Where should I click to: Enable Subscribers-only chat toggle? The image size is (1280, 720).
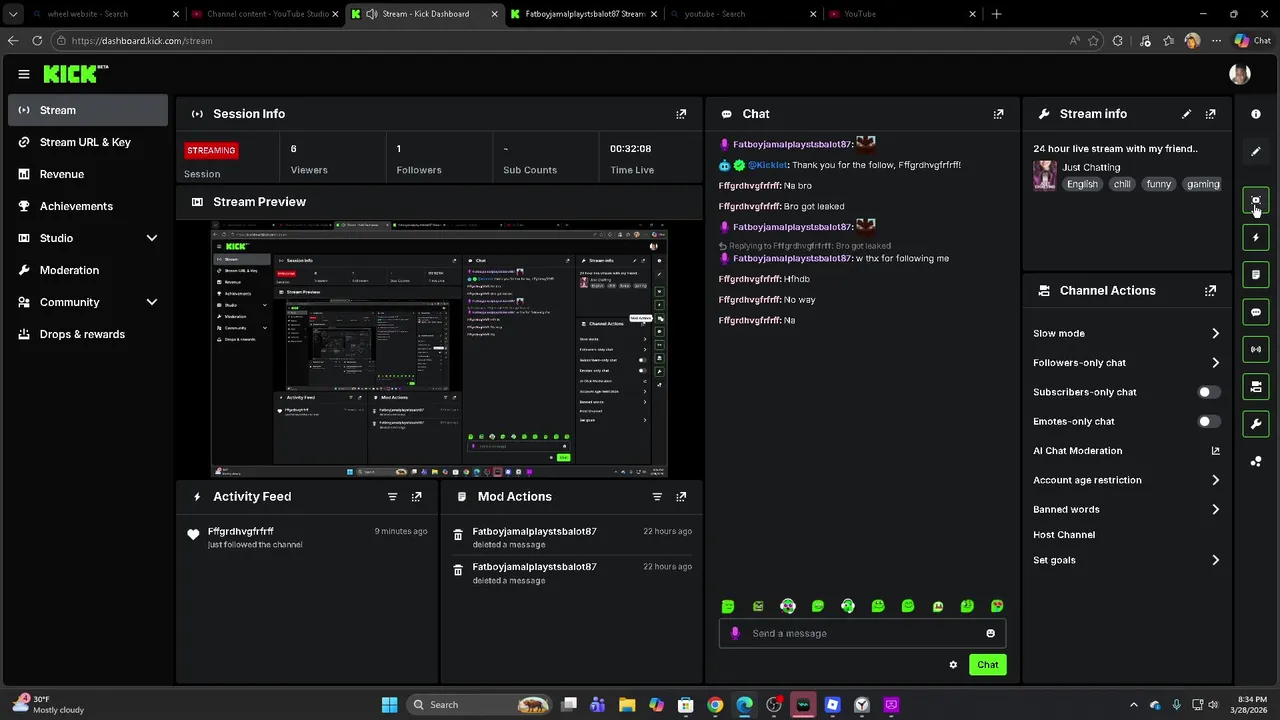pos(1209,392)
